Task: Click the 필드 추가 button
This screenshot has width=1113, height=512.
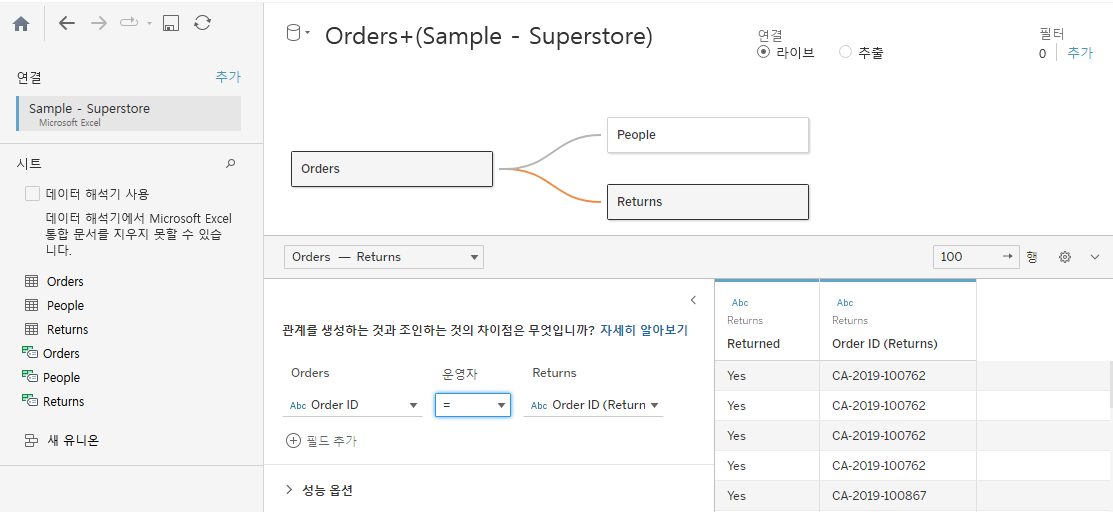Action: point(321,441)
